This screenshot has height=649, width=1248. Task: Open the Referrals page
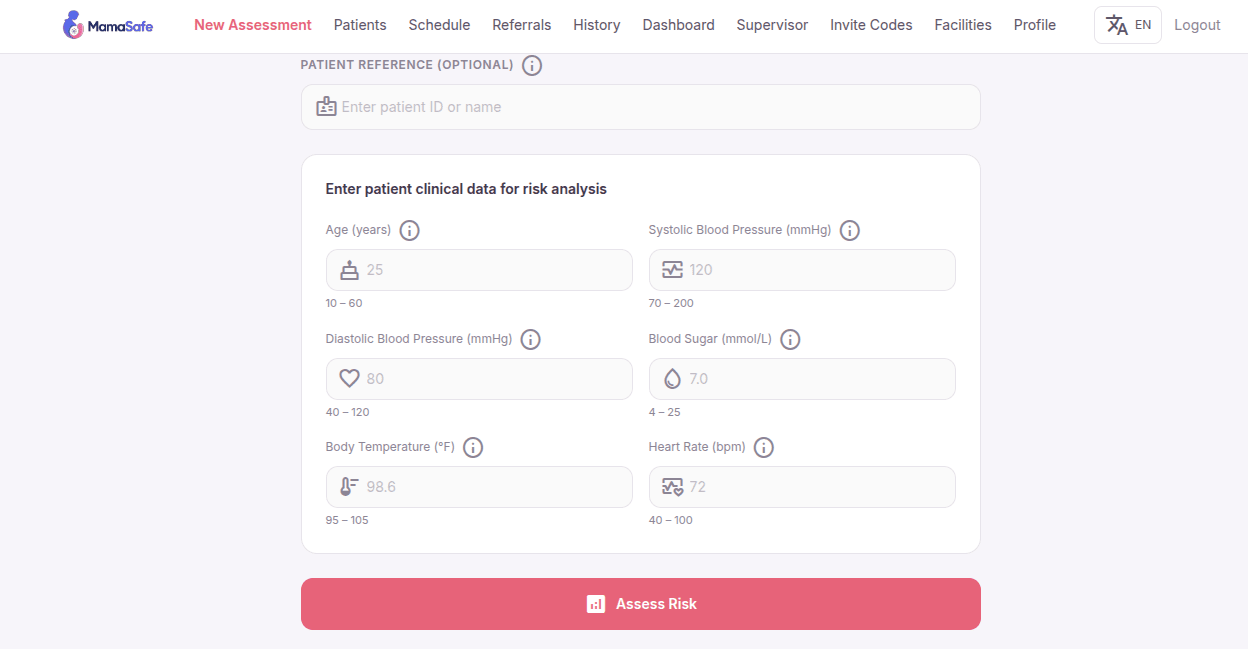click(522, 25)
